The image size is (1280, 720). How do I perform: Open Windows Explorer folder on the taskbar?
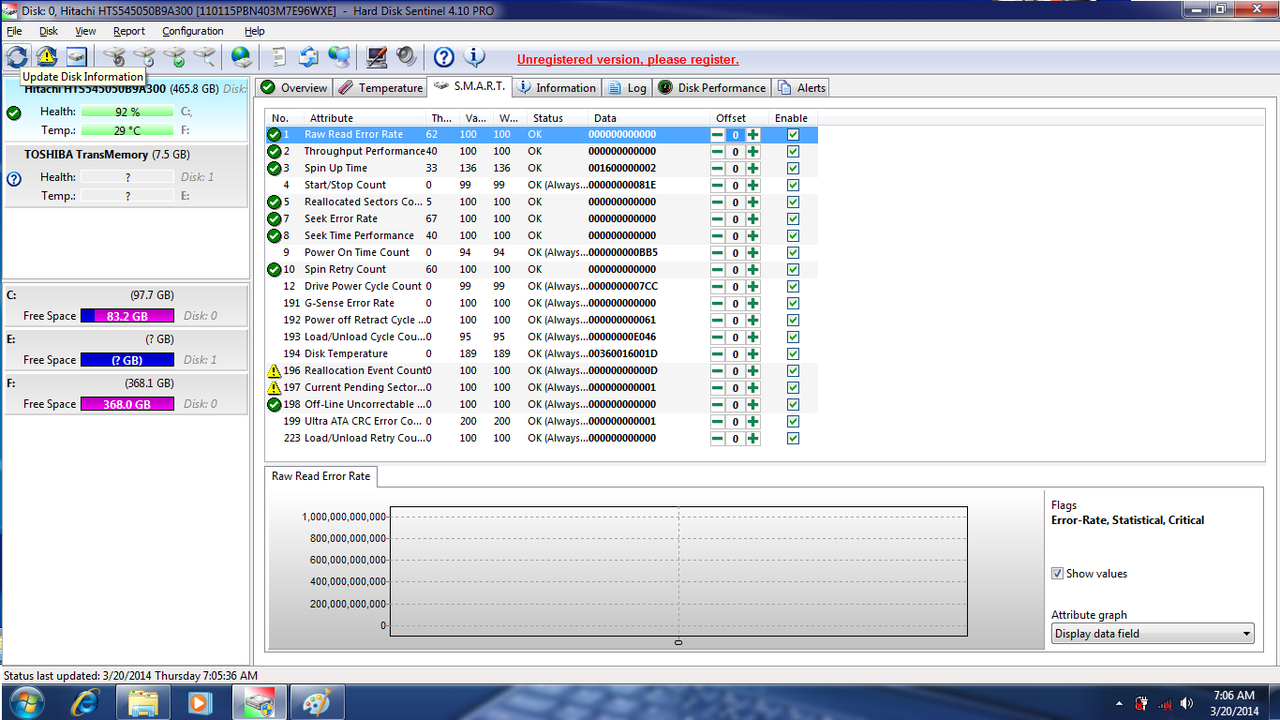pyautogui.click(x=144, y=703)
